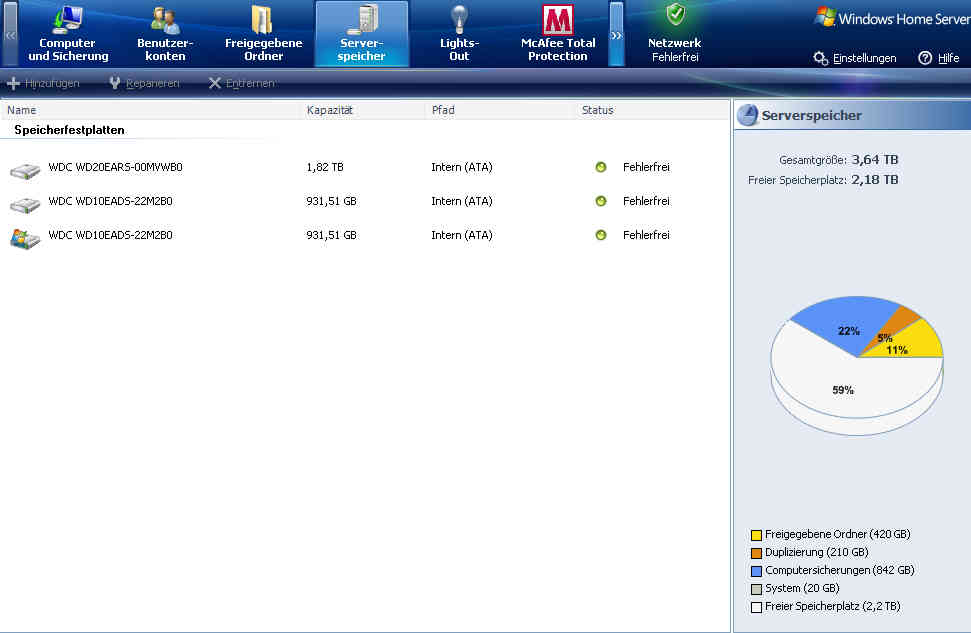Click the Freigegebene Ordner (420 GB) legend text
Screen dimensions: 971x633
pyautogui.click(x=837, y=534)
